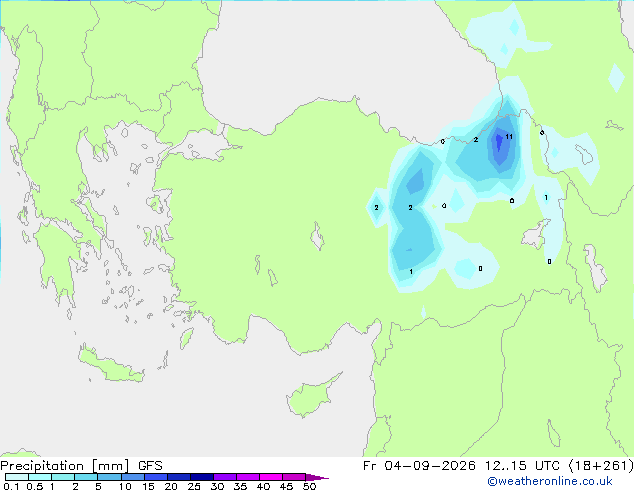Click the legend label '45'
634x490 pixels.
[286, 486]
